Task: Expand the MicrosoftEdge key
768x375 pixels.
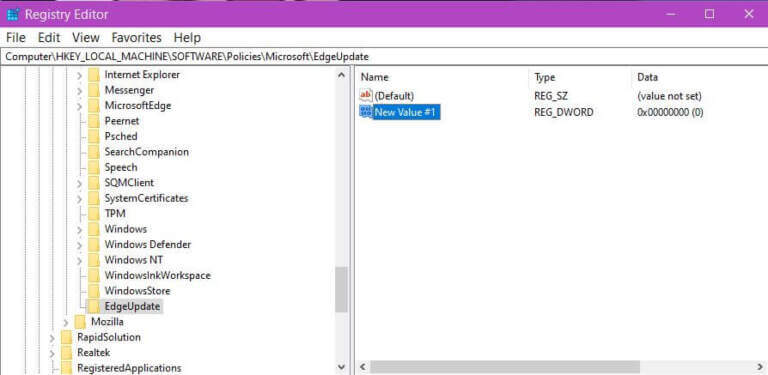Action: 79,106
